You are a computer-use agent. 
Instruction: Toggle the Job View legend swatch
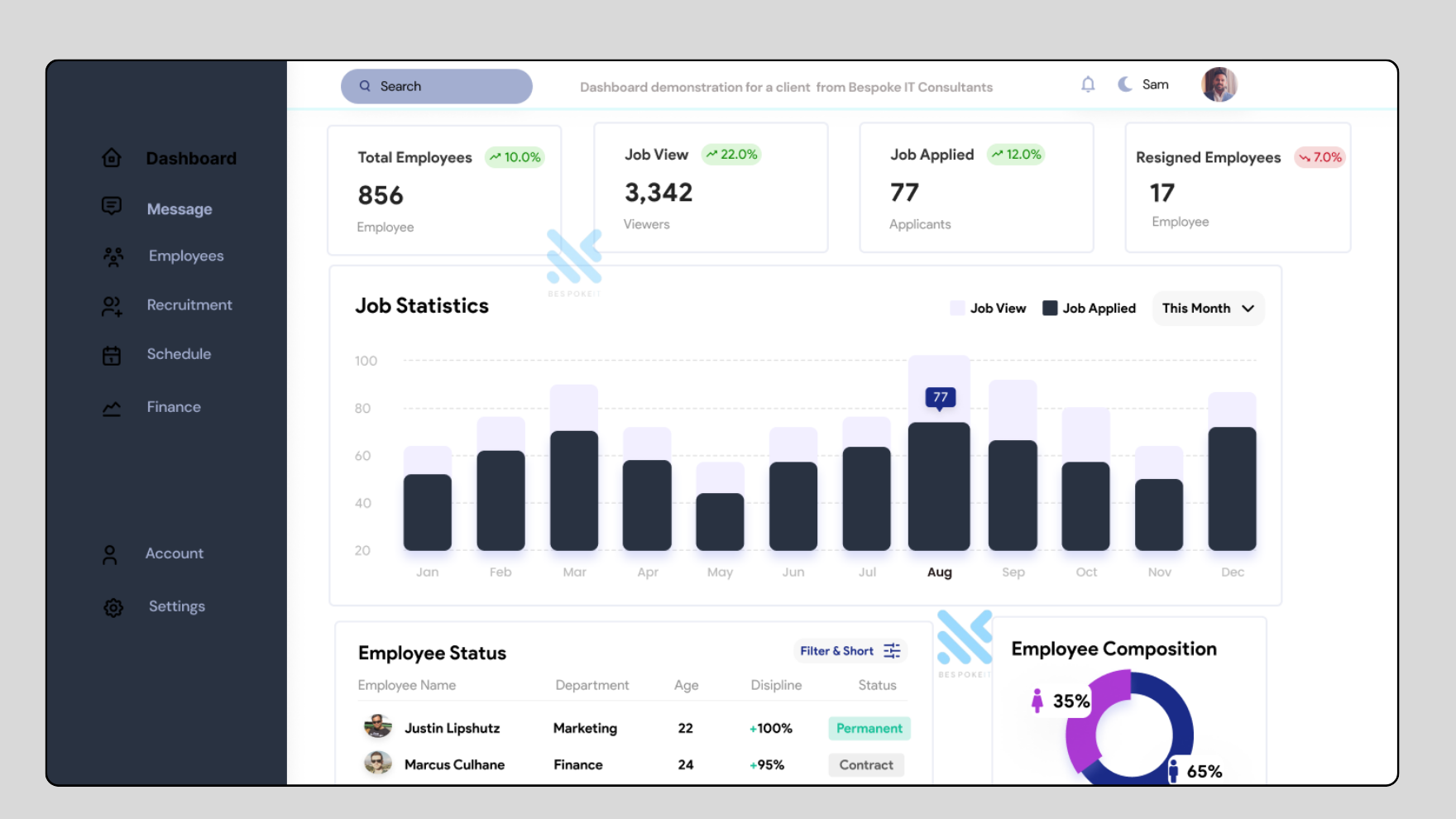point(957,308)
